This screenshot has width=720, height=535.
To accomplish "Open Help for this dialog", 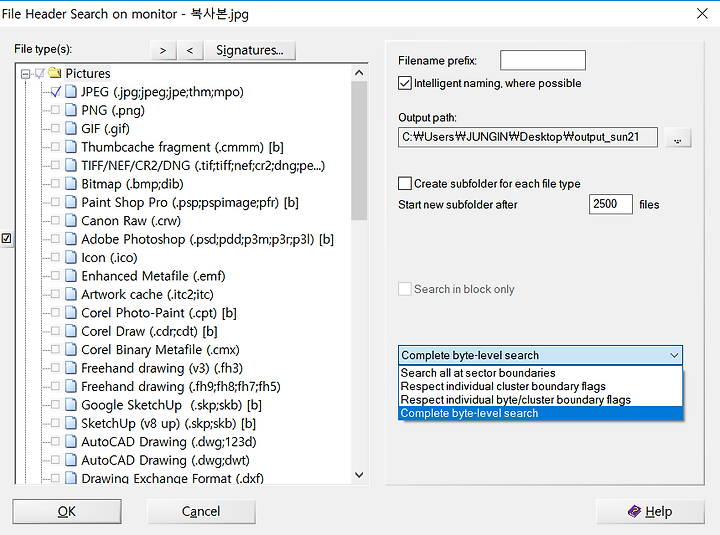I will [x=650, y=511].
